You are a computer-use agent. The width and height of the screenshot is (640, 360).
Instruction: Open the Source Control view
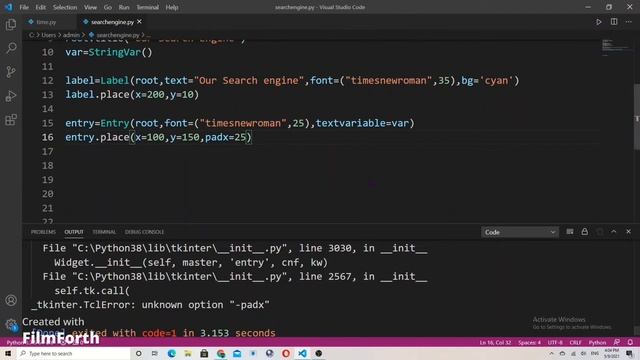point(11,72)
